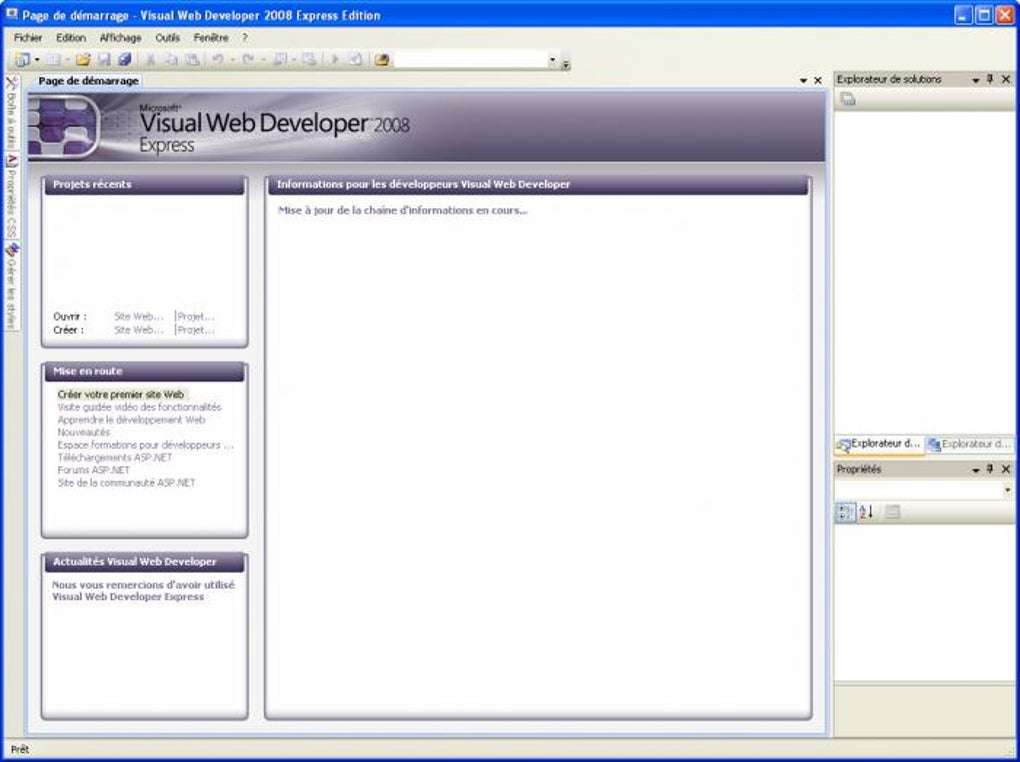Open the Redo history dropdown arrow
The image size is (1020, 762).
click(263, 60)
